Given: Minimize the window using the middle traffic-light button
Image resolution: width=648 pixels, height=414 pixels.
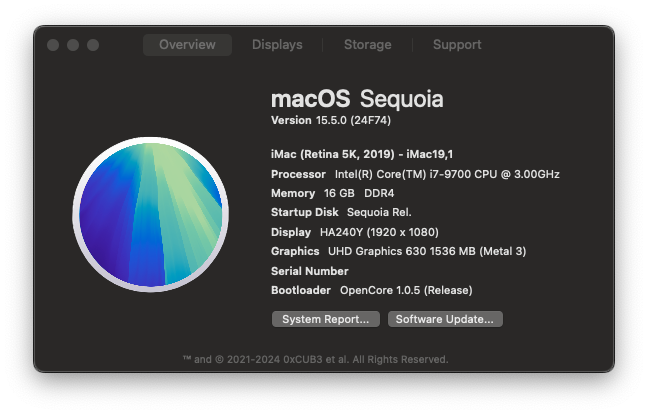Looking at the screenshot, I should (x=73, y=45).
